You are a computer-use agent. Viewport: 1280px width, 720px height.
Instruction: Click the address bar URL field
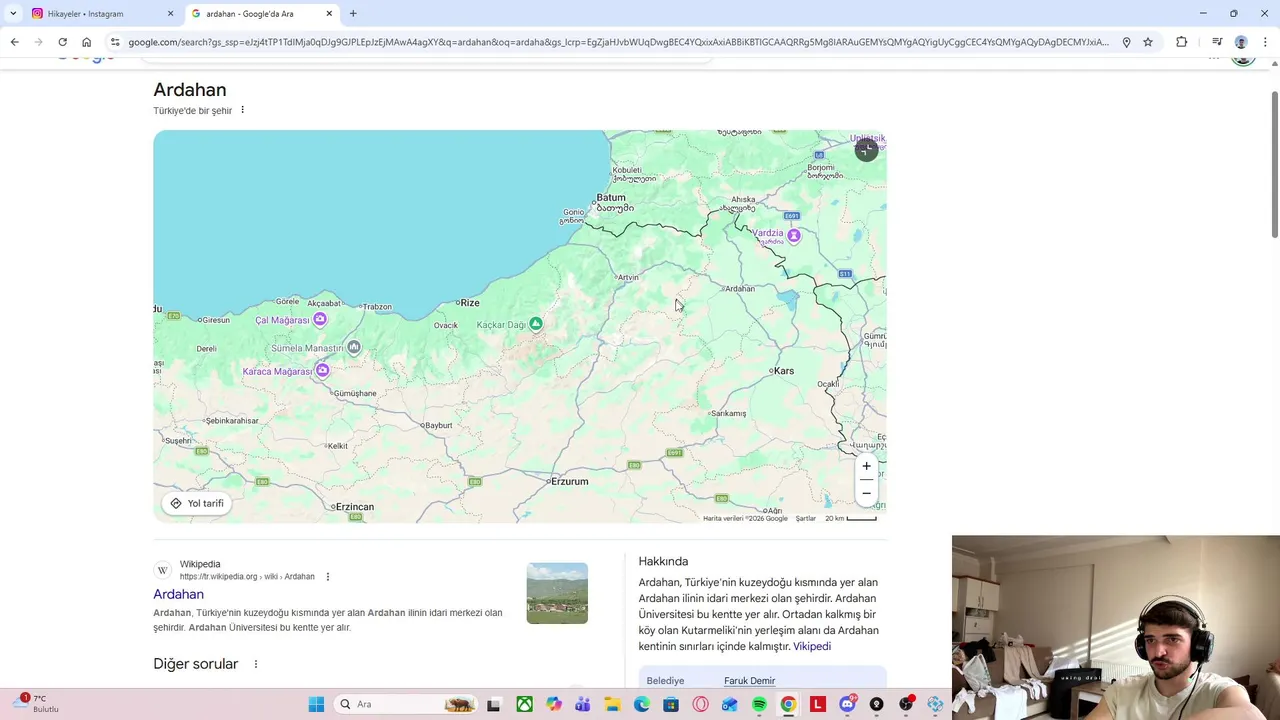tap(618, 42)
